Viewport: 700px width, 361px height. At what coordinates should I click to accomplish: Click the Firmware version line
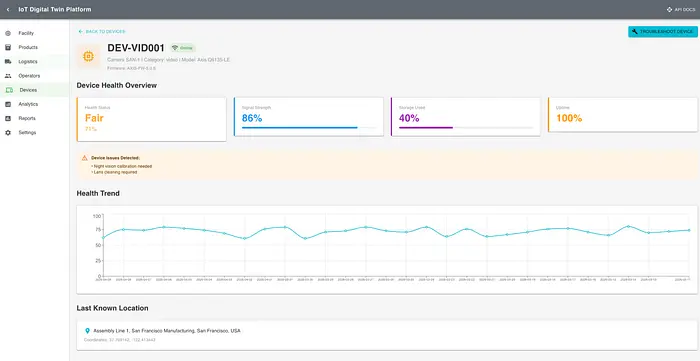[132, 68]
